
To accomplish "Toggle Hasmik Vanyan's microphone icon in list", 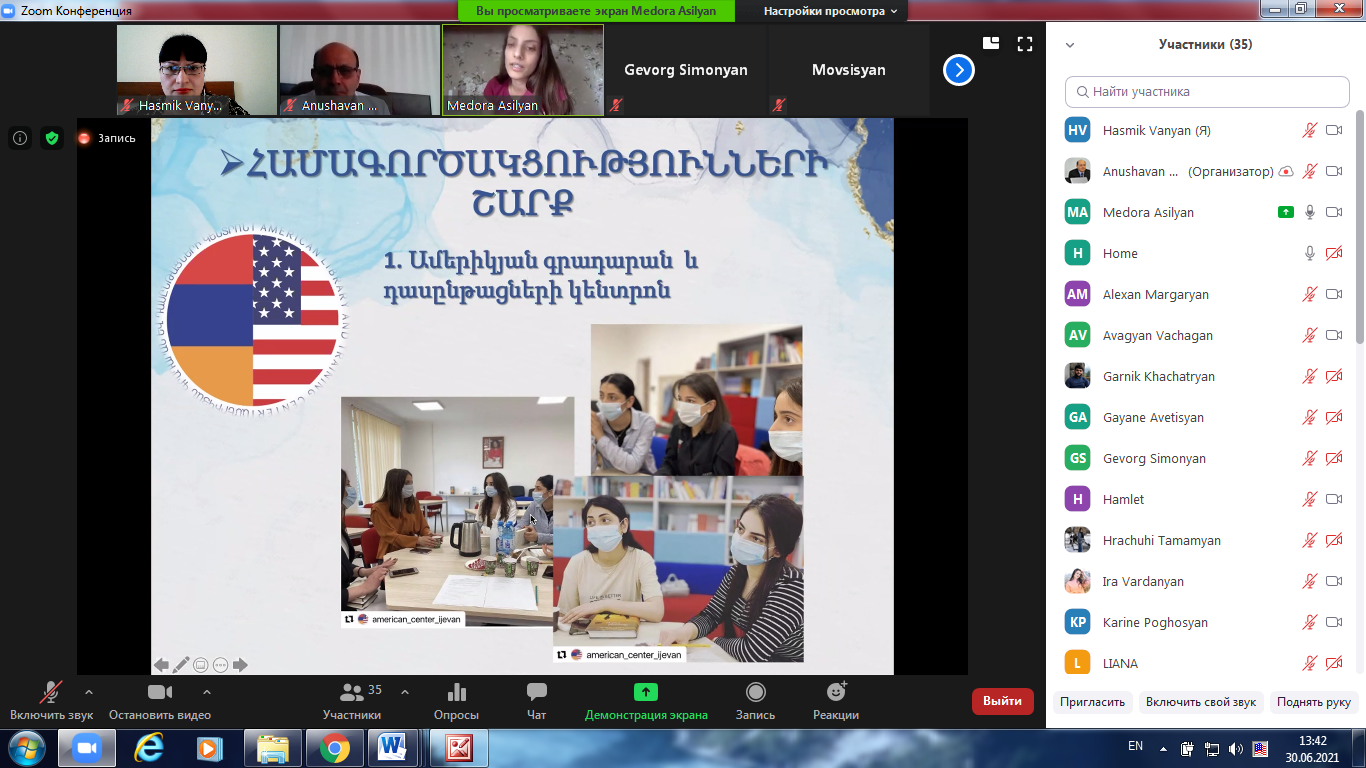I will point(1310,130).
